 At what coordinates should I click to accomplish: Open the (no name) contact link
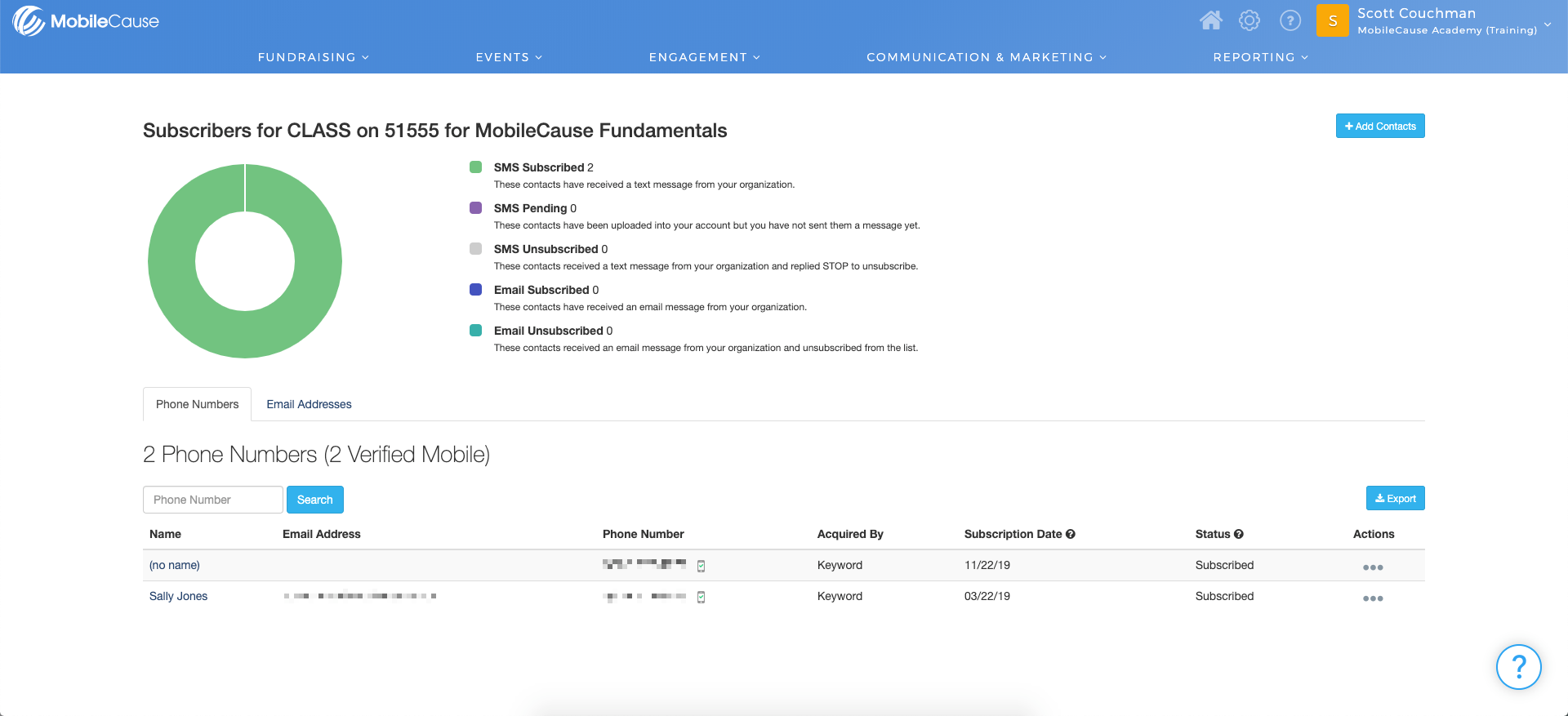[175, 565]
